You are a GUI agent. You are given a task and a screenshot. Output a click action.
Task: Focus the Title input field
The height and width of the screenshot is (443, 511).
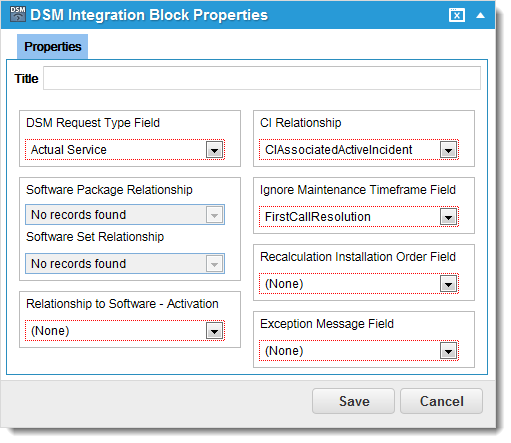click(262, 78)
